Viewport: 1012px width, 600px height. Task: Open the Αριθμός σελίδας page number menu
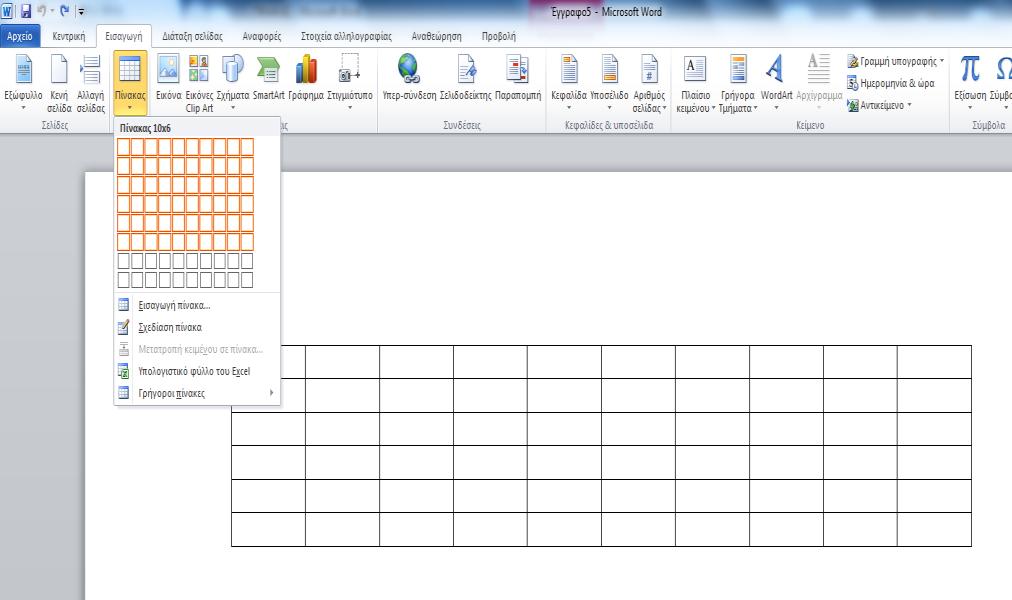click(x=649, y=83)
